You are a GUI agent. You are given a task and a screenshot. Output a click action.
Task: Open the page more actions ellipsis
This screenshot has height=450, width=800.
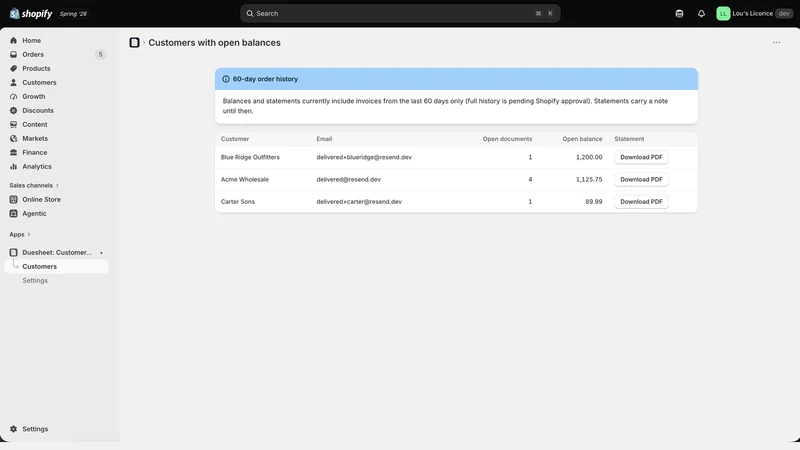[x=776, y=43]
